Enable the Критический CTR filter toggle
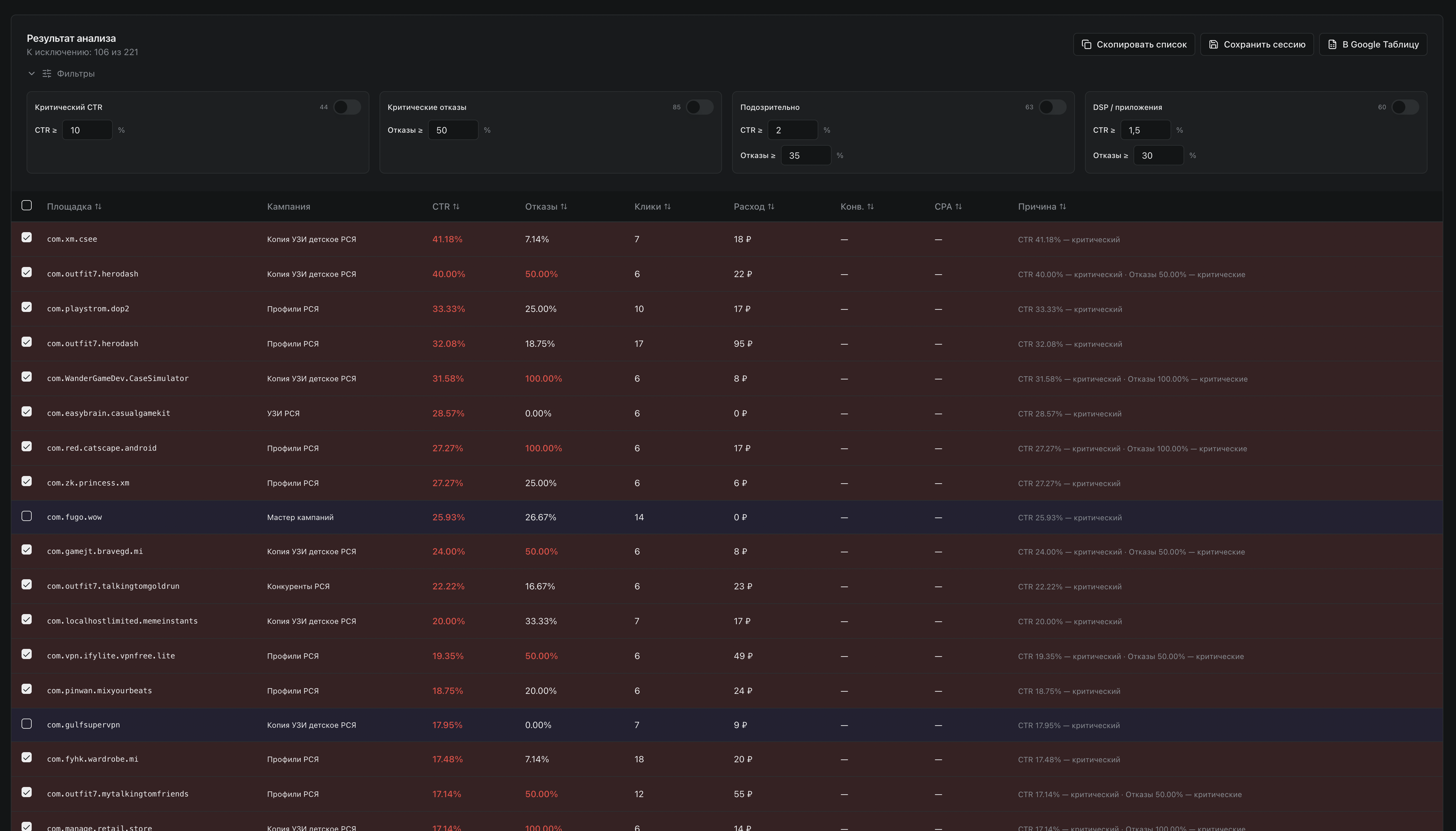1456x831 pixels. (347, 107)
